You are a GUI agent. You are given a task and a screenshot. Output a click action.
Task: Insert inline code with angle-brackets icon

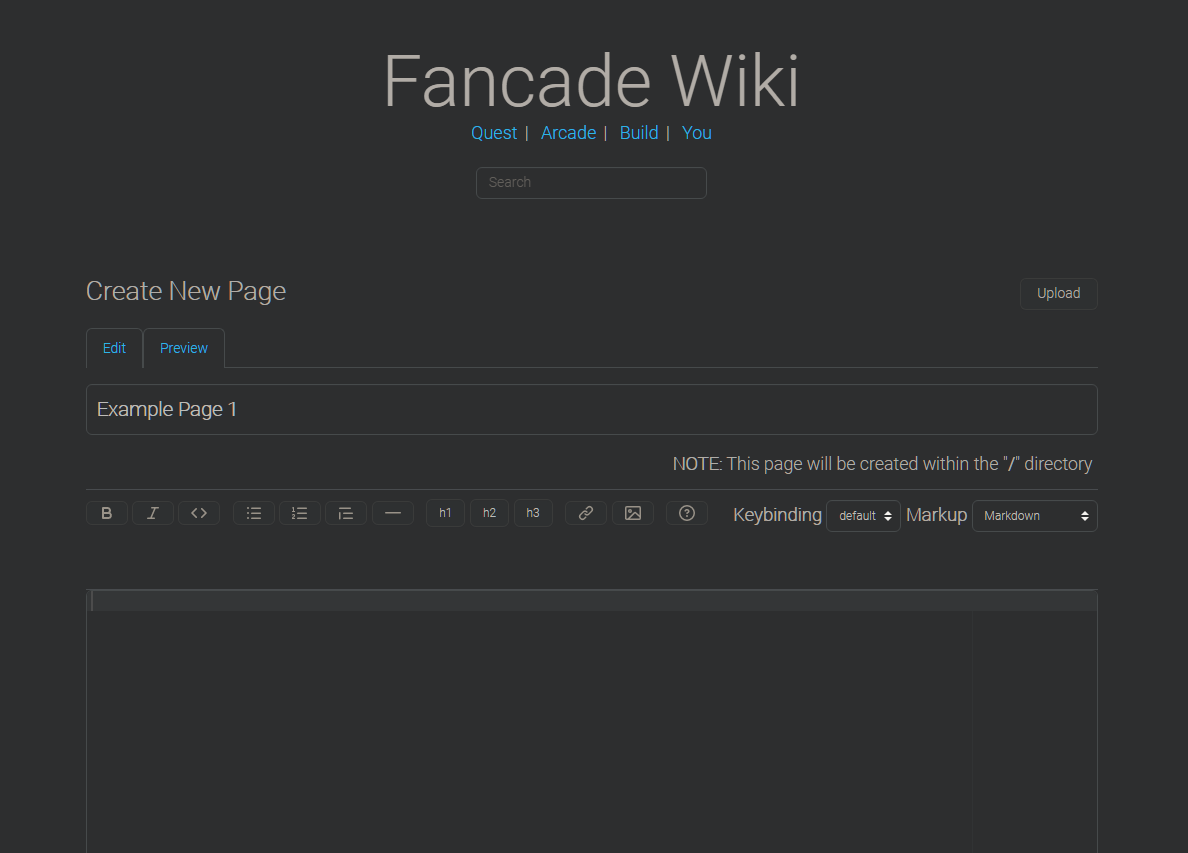(199, 513)
